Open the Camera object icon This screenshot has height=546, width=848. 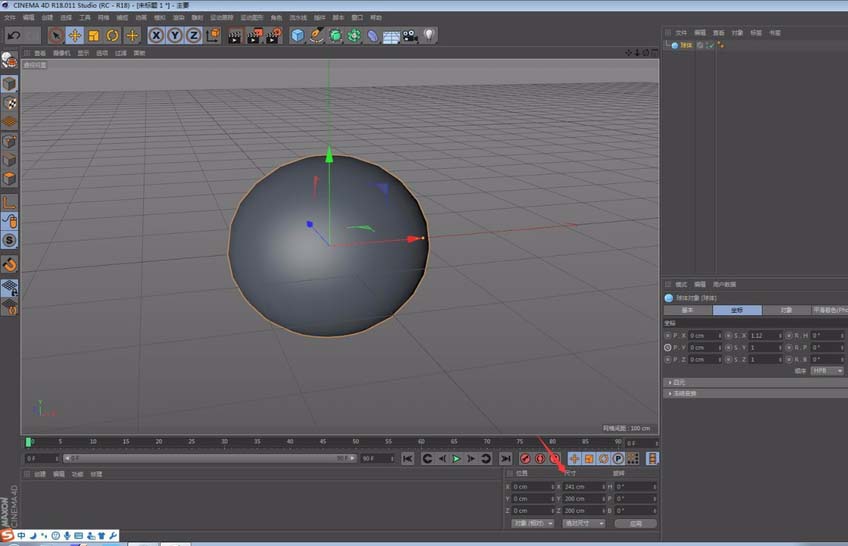click(x=410, y=36)
